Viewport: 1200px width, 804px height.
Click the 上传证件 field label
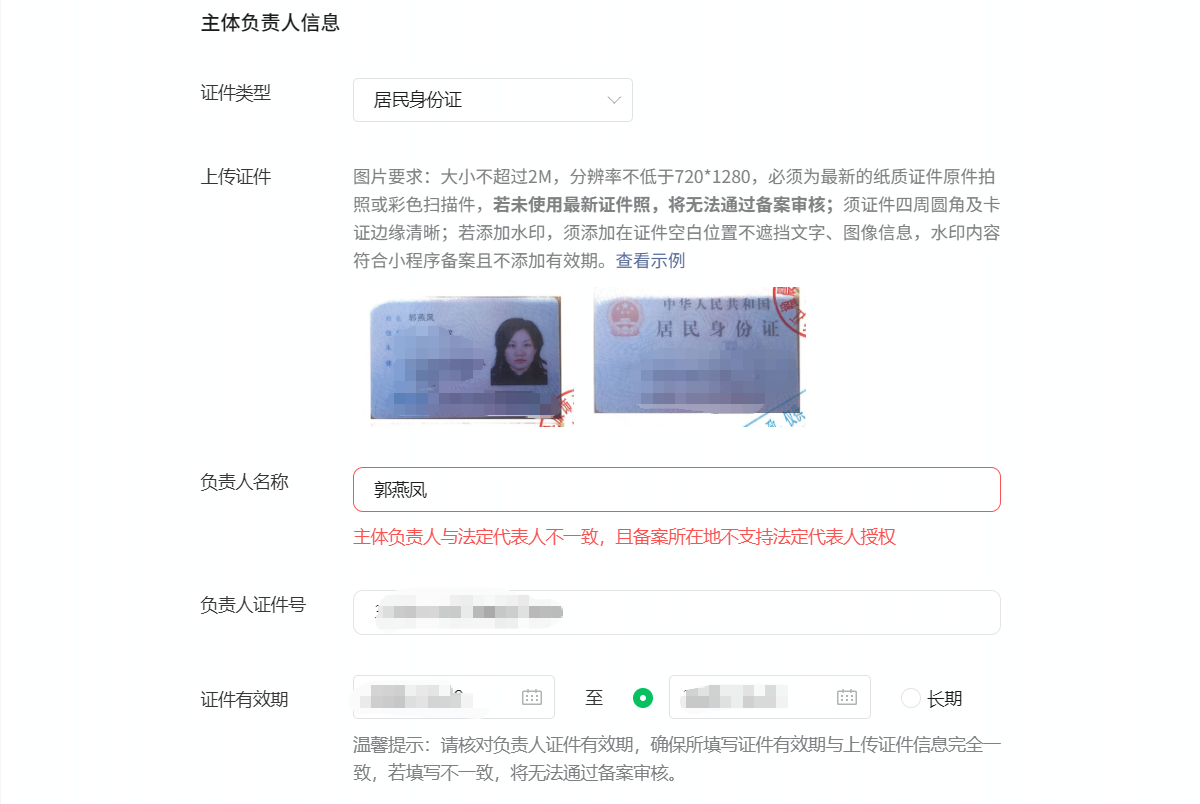[x=236, y=177]
